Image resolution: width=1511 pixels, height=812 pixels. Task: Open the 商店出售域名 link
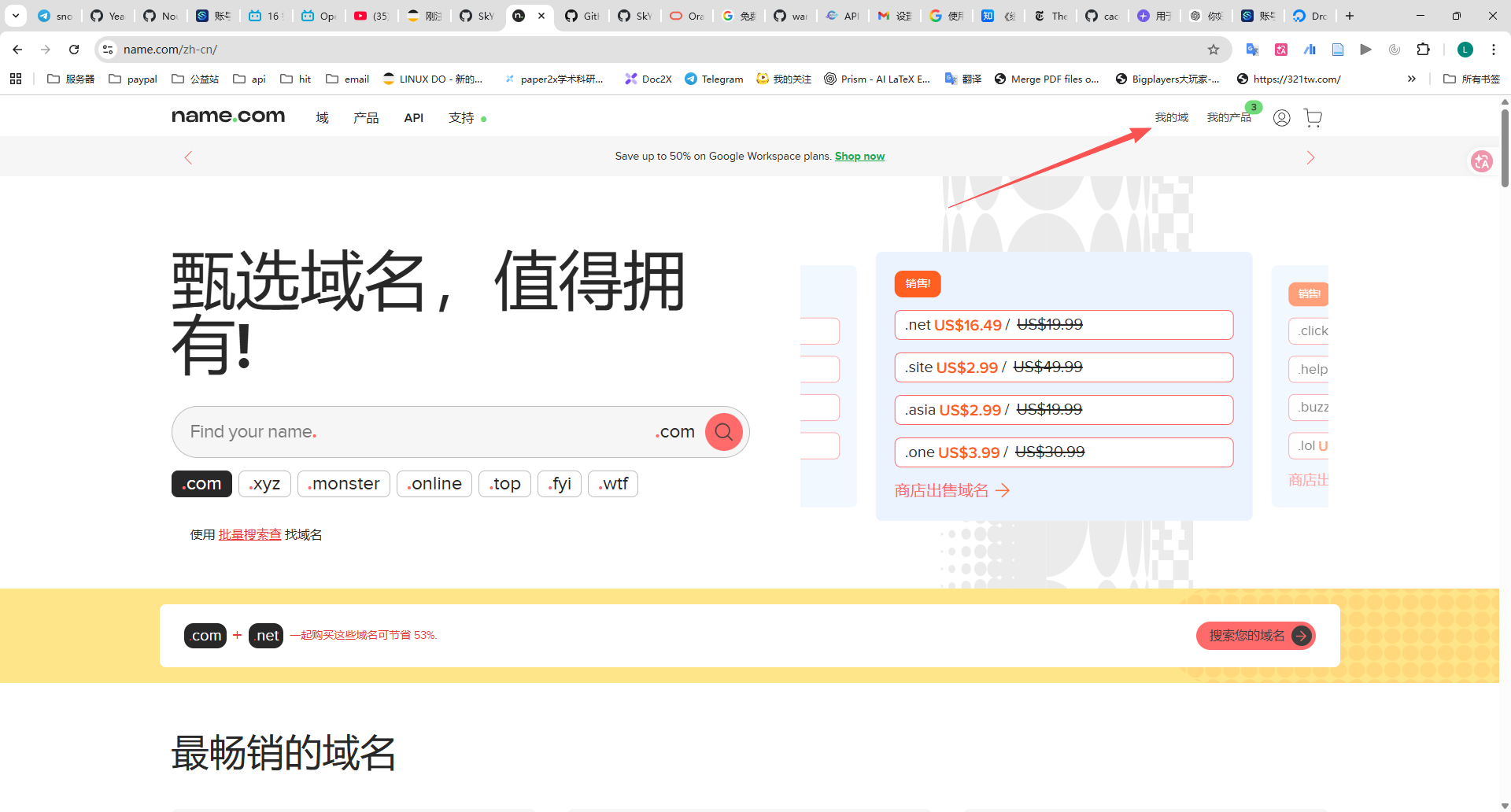pos(952,491)
